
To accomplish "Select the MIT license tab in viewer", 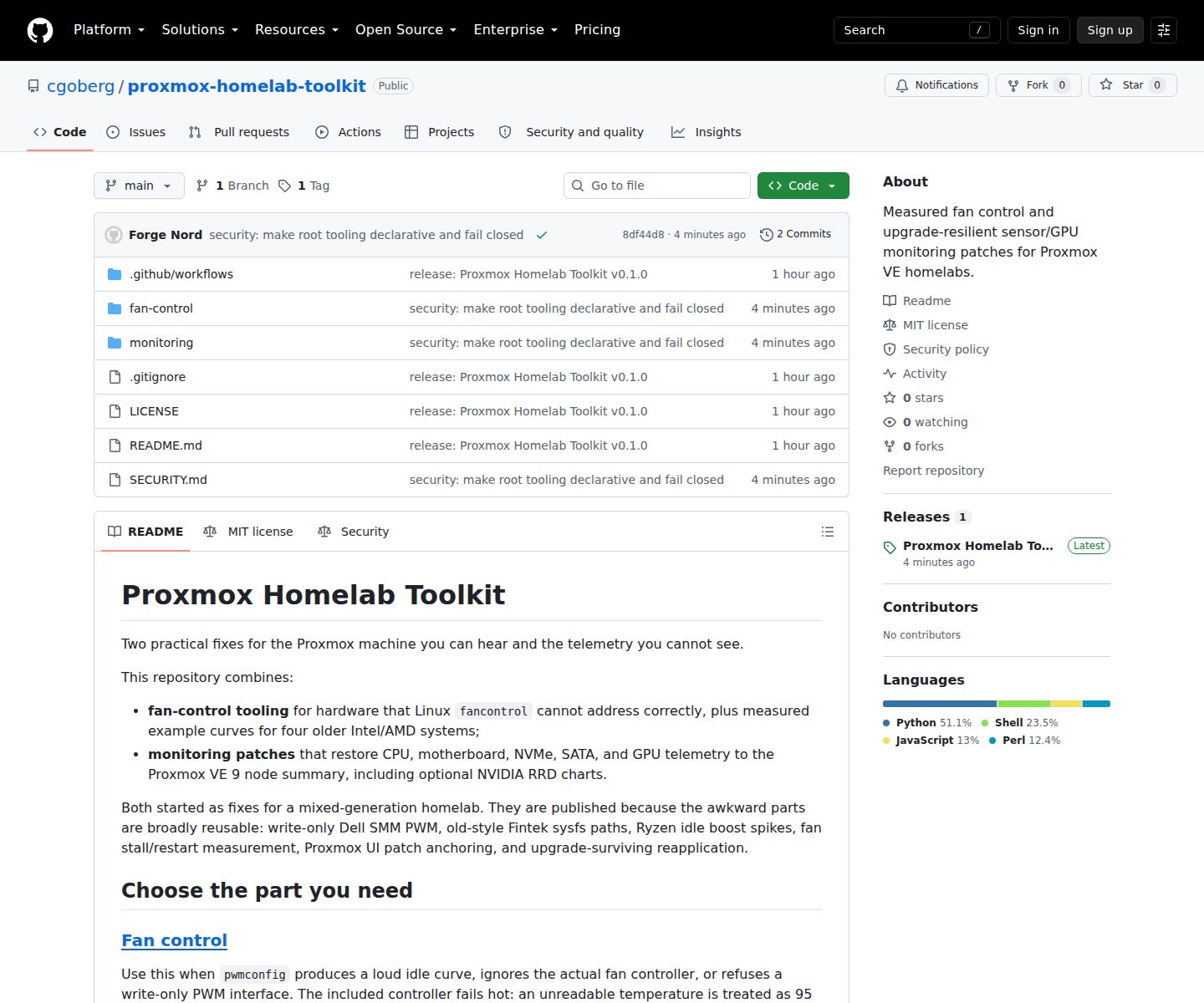I will (248, 532).
